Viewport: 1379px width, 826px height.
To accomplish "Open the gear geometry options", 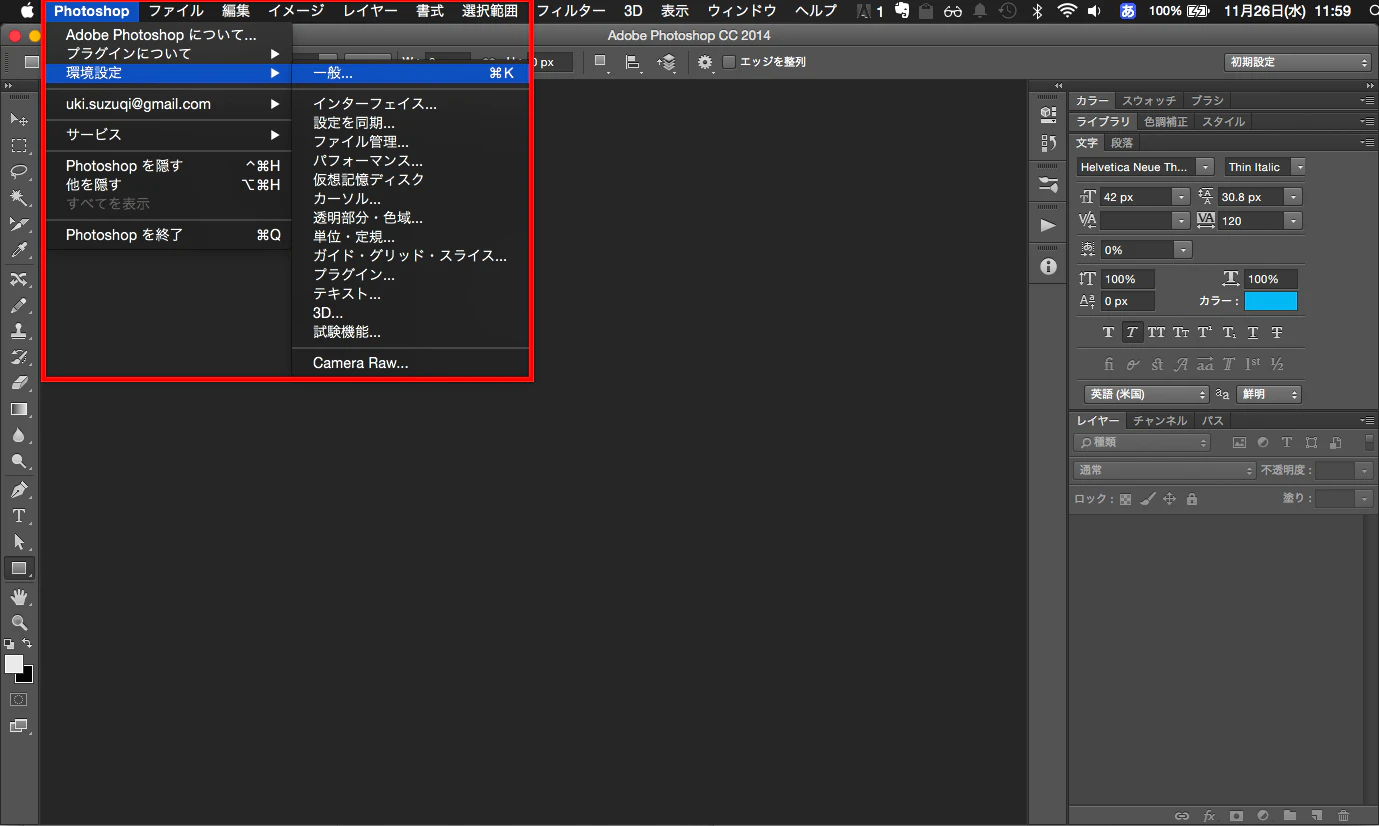I will (x=706, y=62).
